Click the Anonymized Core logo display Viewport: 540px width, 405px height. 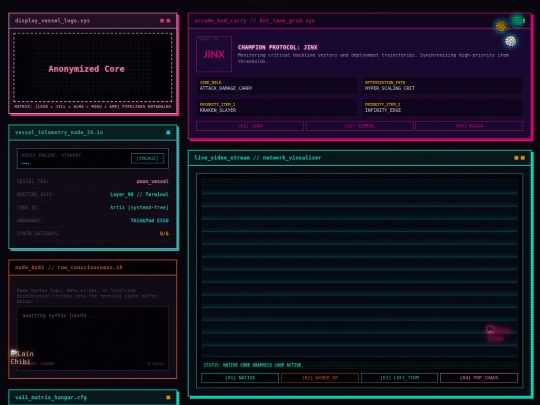pyautogui.click(x=93, y=68)
